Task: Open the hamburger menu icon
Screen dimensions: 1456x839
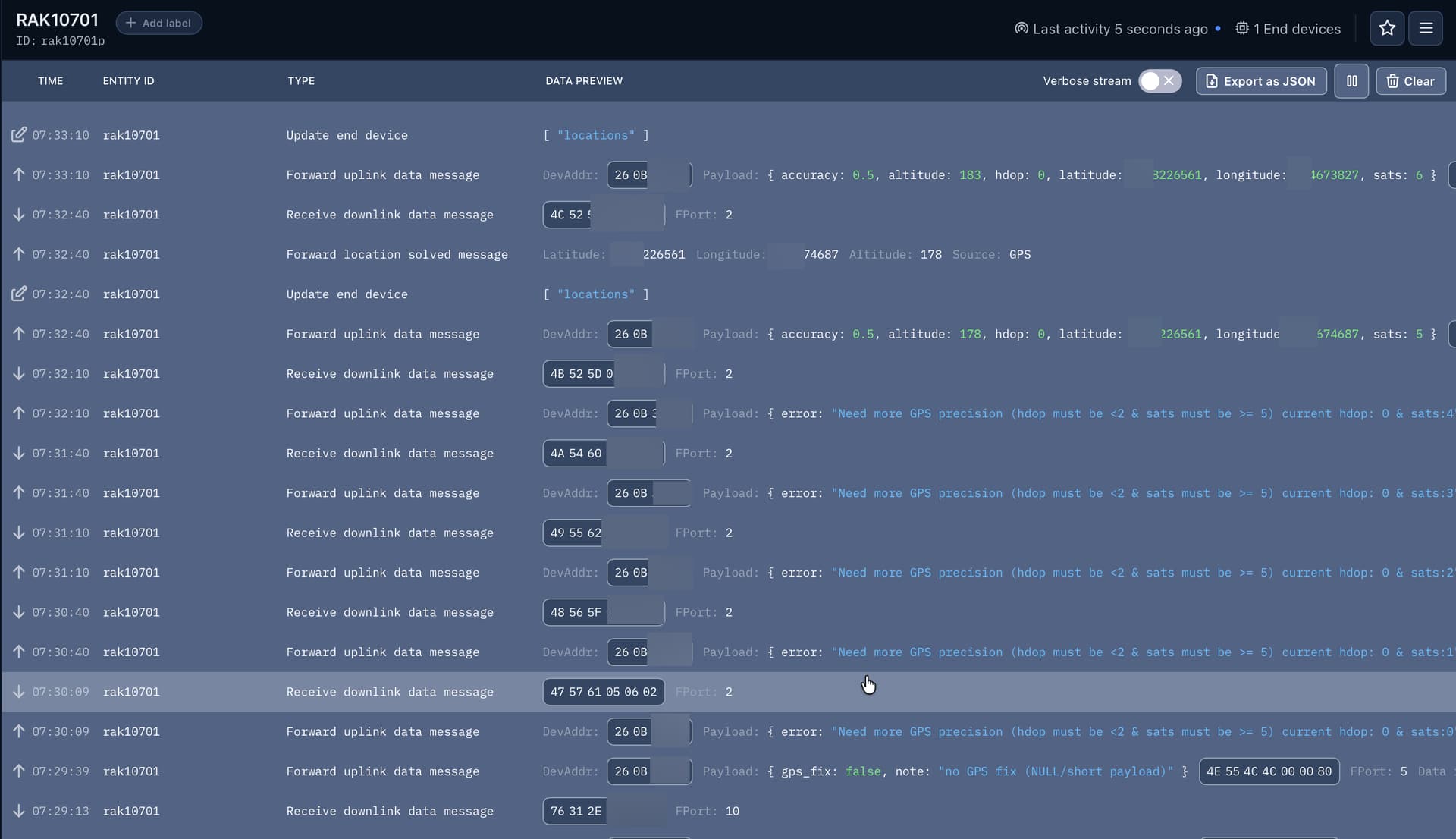Action: pyautogui.click(x=1426, y=29)
